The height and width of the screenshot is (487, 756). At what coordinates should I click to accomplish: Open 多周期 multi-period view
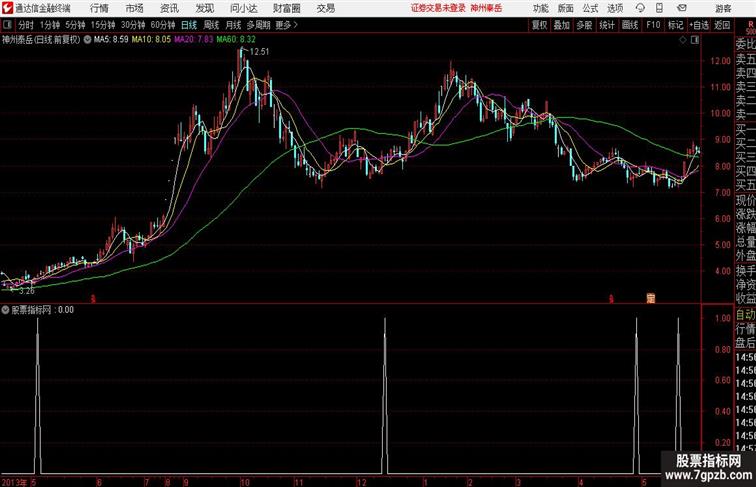pos(258,25)
